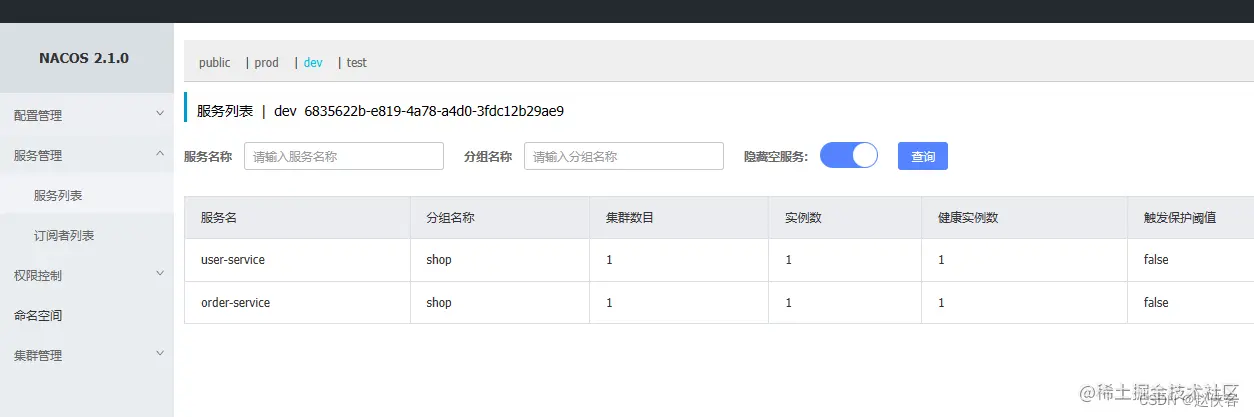Collapse the 服务管理 menu chevron
The height and width of the screenshot is (417, 1254).
pos(160,154)
